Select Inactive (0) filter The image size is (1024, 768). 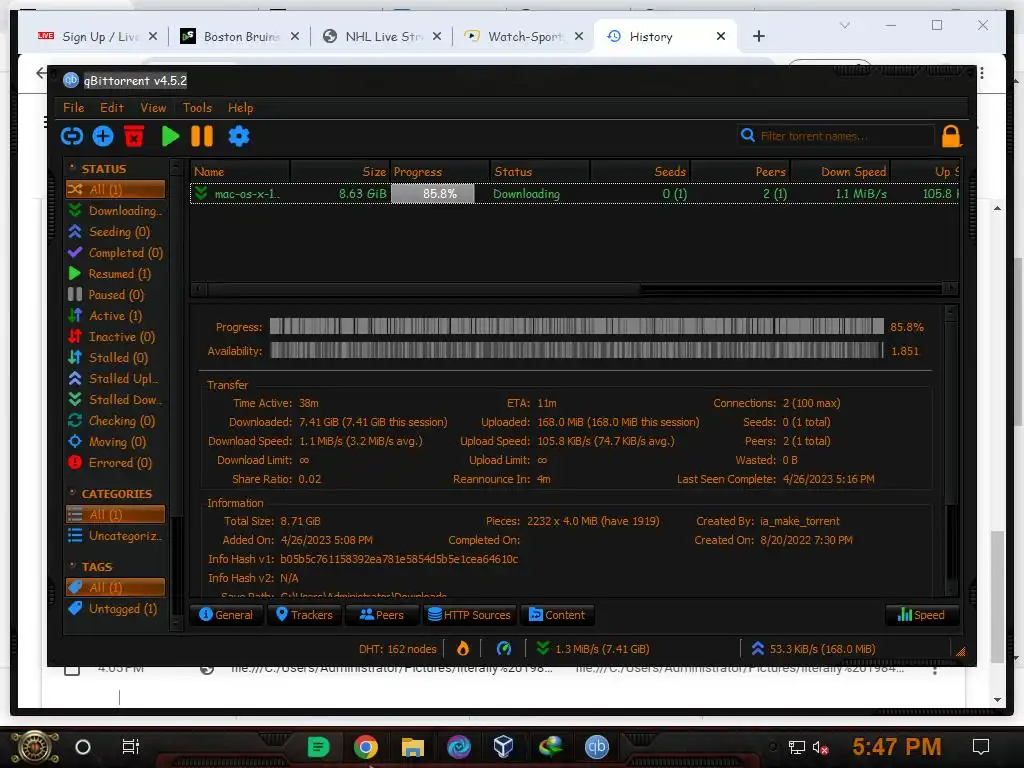(115, 336)
